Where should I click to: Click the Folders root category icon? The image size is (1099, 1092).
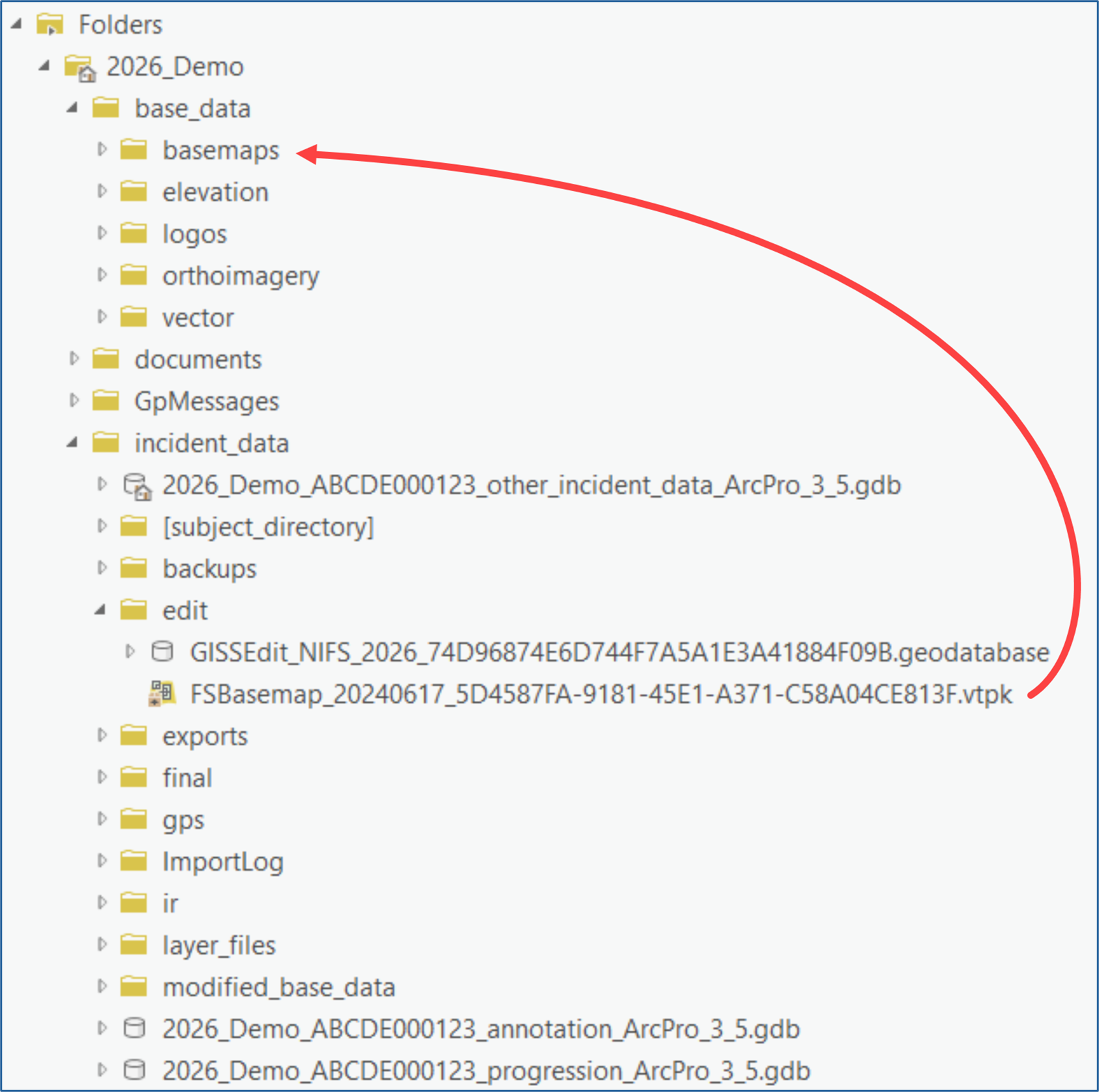[x=50, y=25]
